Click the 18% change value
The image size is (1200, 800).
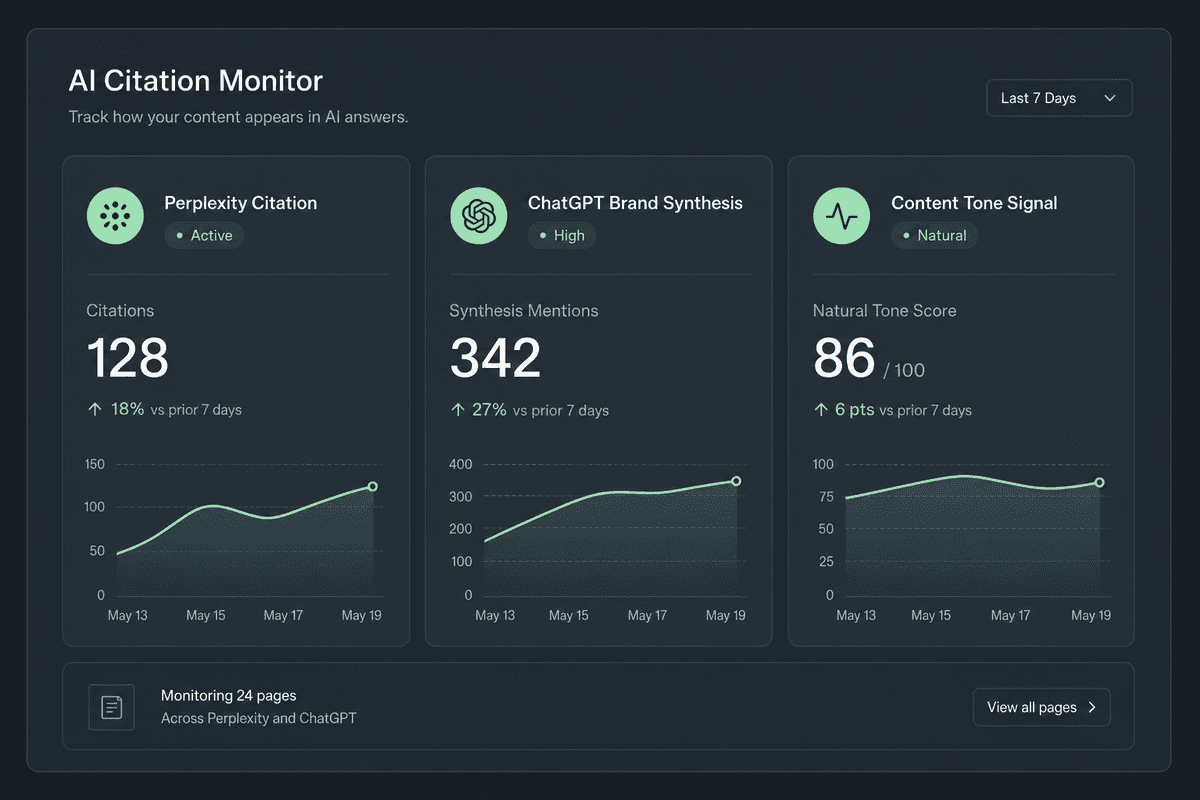point(128,409)
